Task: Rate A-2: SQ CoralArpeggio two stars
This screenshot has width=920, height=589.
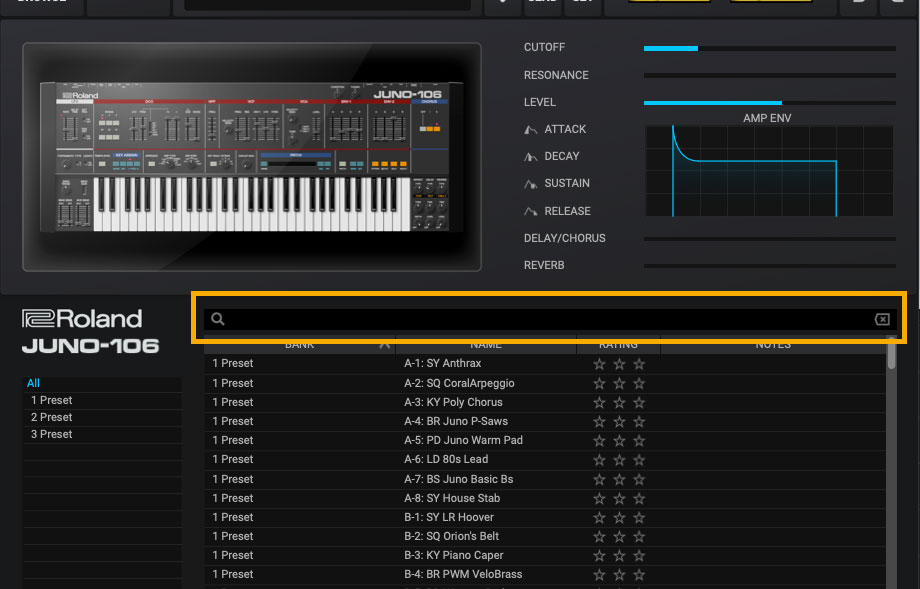Action: click(x=619, y=384)
